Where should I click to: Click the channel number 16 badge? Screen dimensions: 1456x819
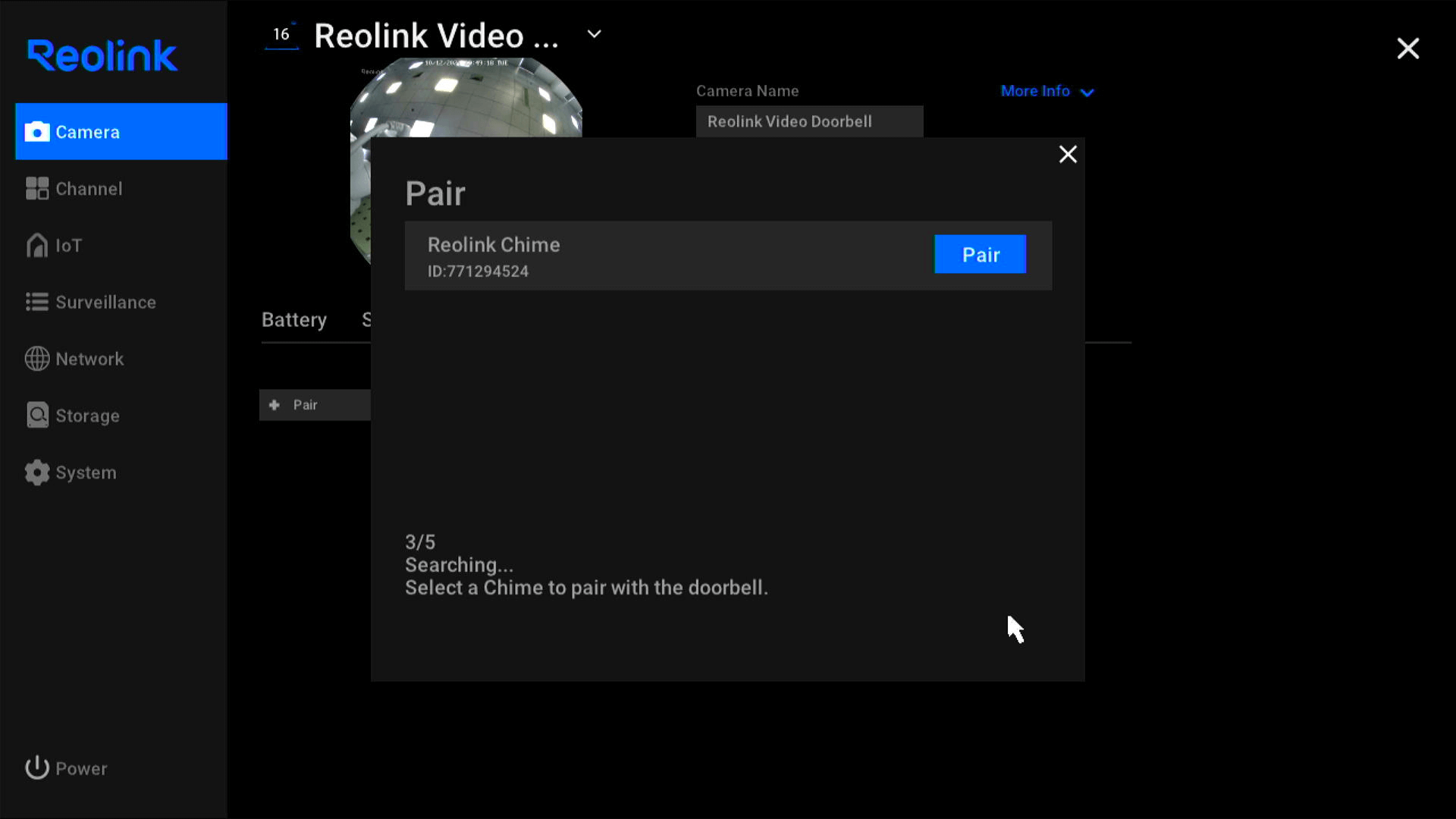coord(281,33)
